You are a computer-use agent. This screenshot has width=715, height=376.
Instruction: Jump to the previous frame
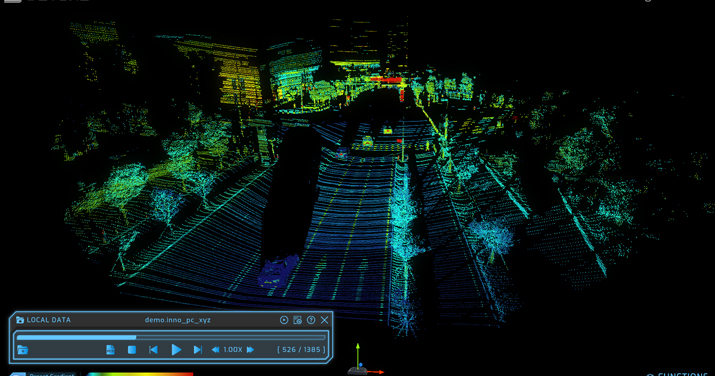coord(153,350)
